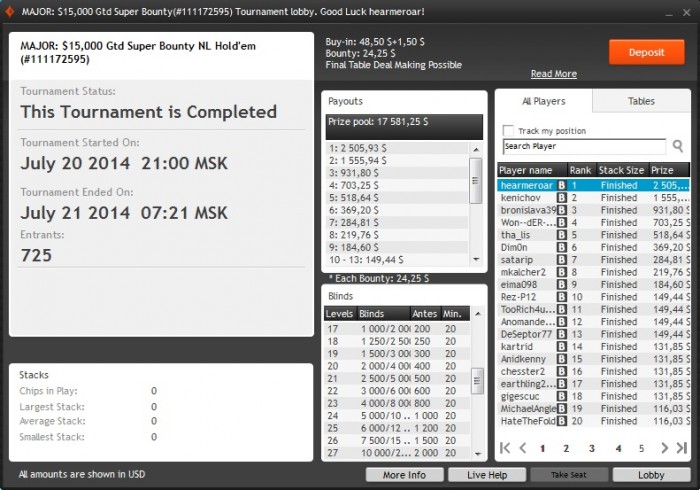Return to the Lobby
Viewport: 700px width, 490px height.
tap(651, 475)
